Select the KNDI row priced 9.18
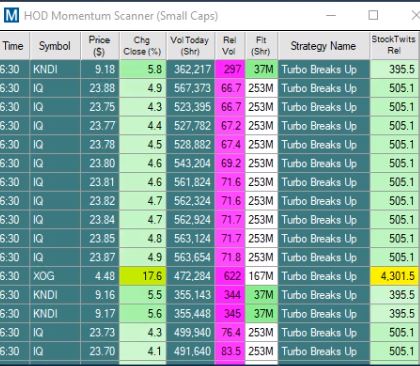 (x=209, y=69)
